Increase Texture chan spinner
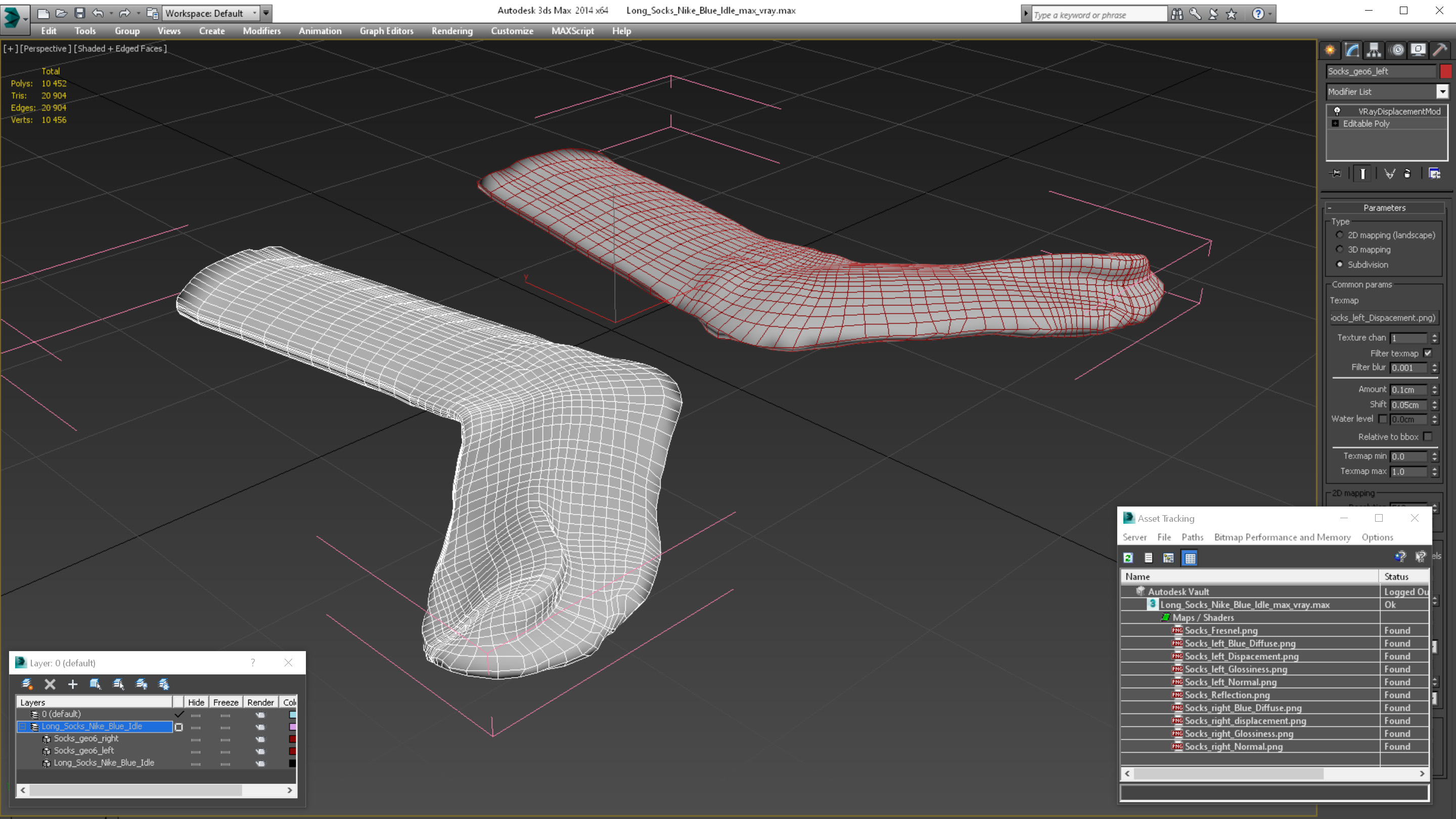Viewport: 1456px width, 819px height. 1435,335
